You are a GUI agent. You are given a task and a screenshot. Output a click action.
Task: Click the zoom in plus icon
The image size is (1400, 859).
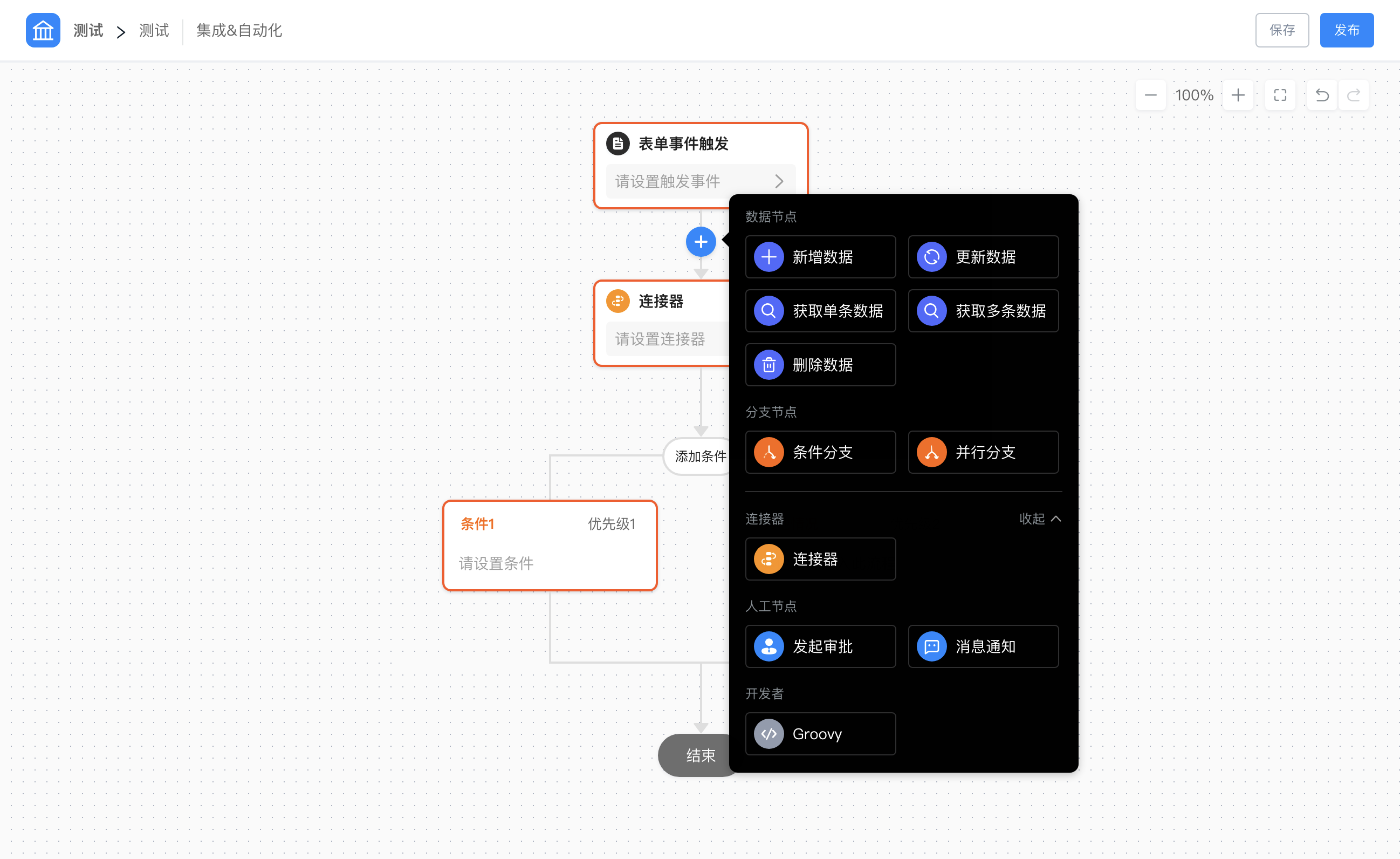[x=1238, y=95]
